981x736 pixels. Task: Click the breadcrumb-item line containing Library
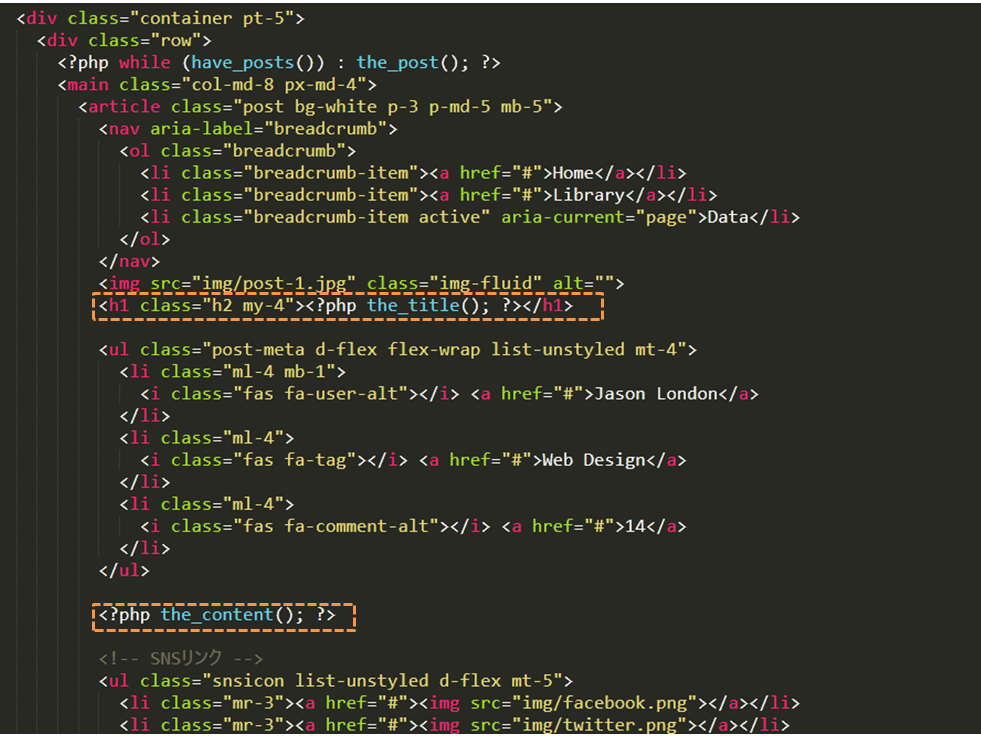(x=429, y=195)
